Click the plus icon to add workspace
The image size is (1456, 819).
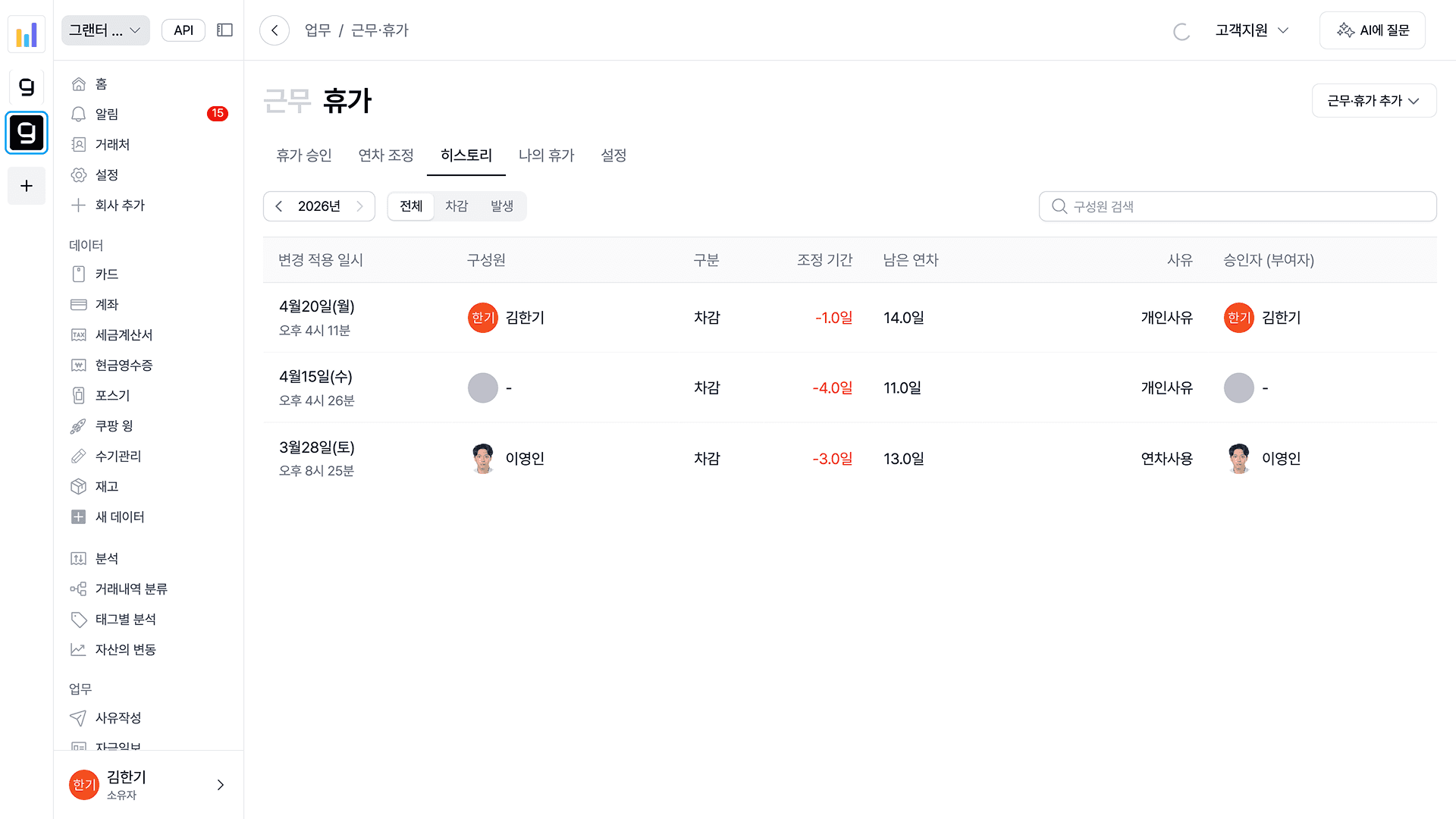(27, 186)
